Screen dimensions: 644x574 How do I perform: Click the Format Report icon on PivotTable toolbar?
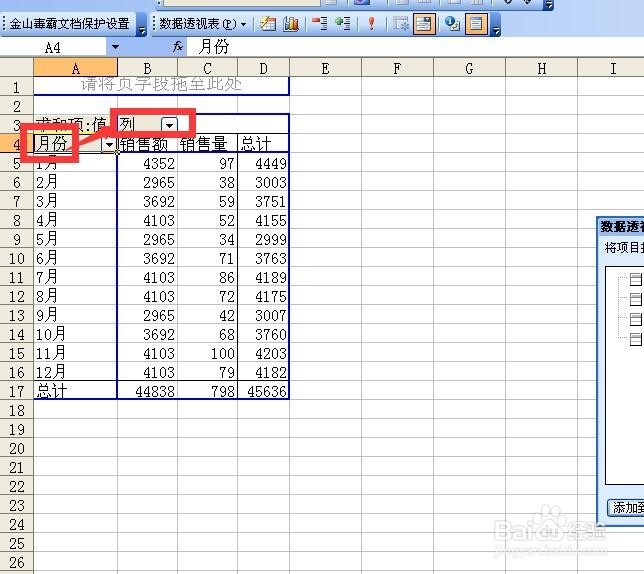(x=268, y=24)
